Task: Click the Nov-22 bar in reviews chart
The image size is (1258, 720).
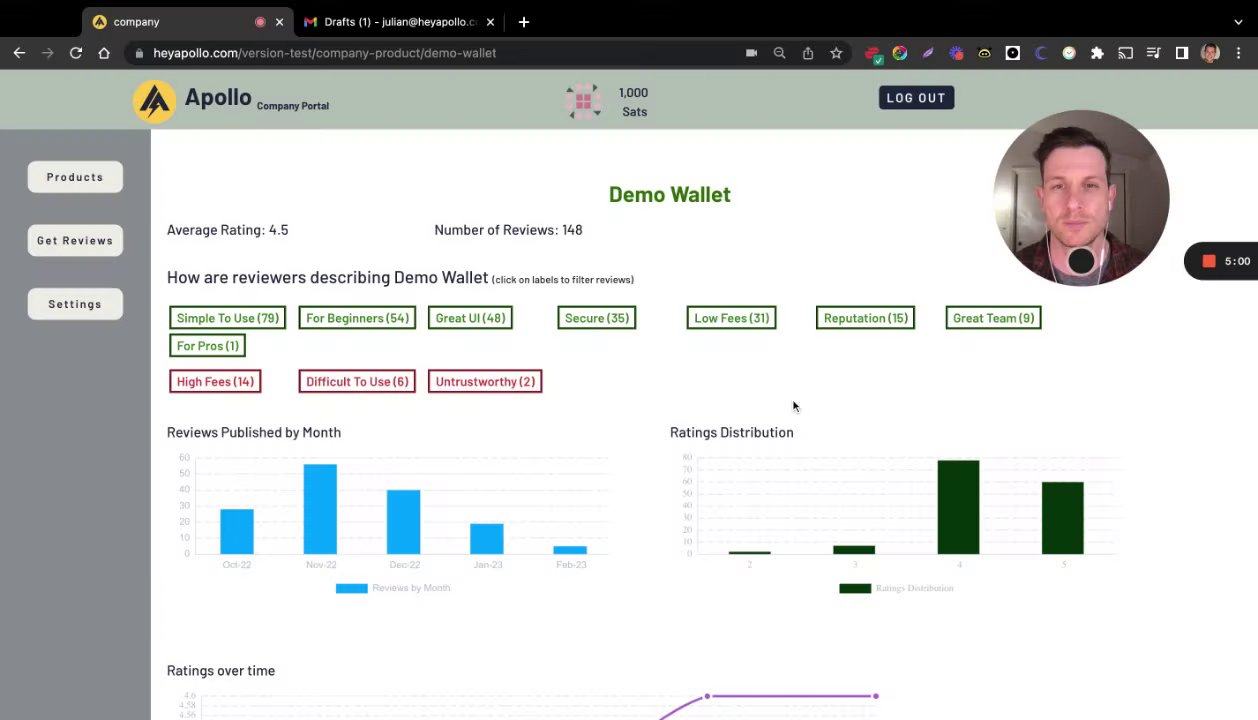Action: point(320,509)
